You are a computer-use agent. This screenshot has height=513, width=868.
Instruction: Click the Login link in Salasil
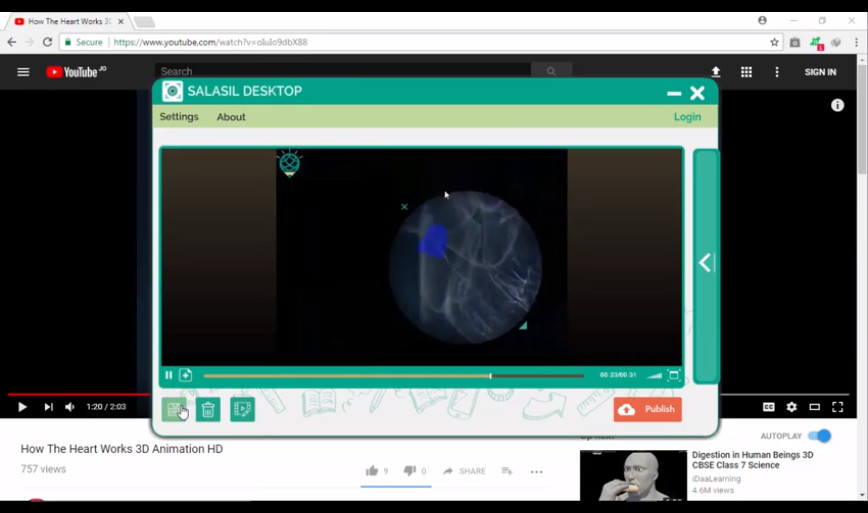(688, 117)
